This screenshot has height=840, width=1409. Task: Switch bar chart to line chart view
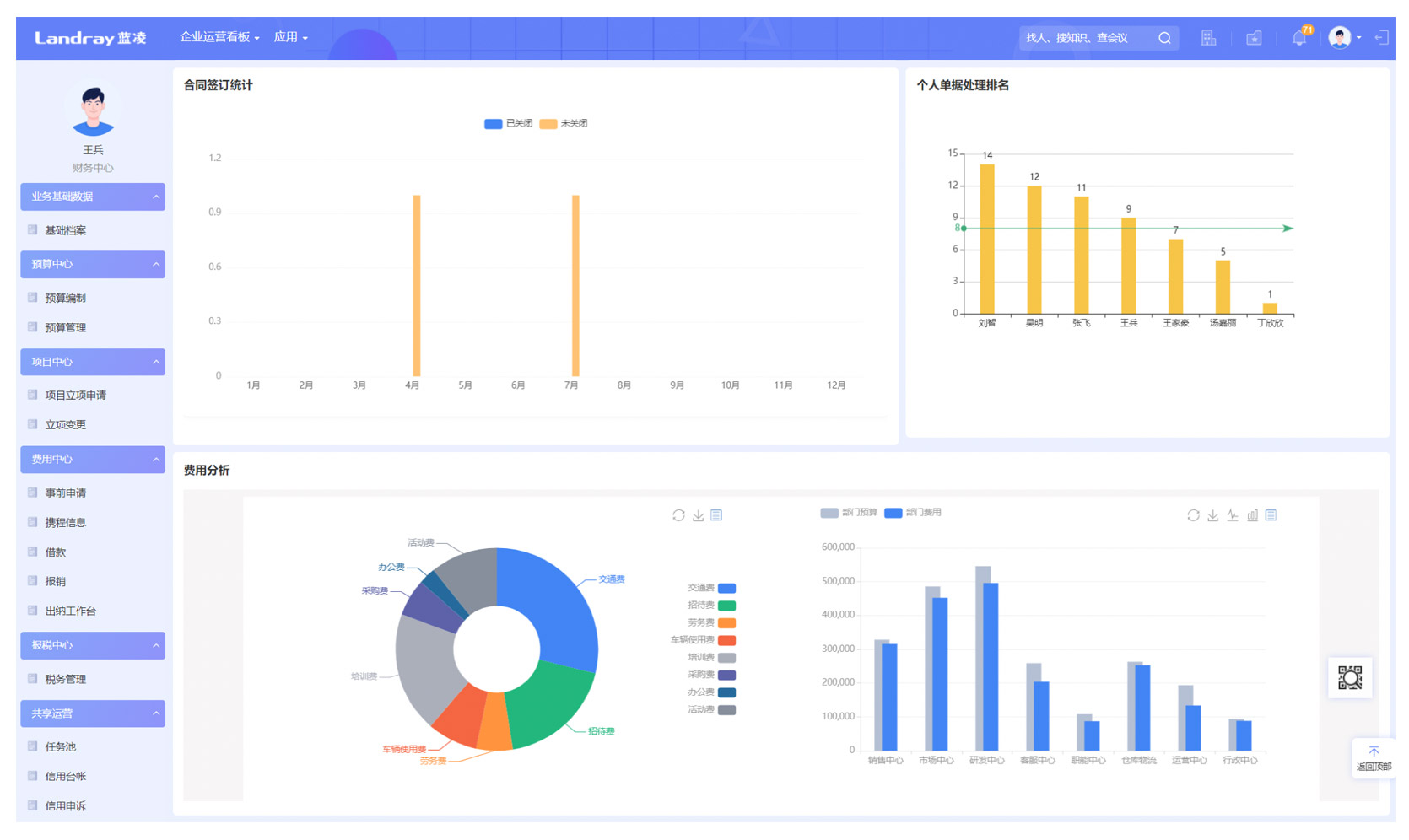click(1233, 515)
